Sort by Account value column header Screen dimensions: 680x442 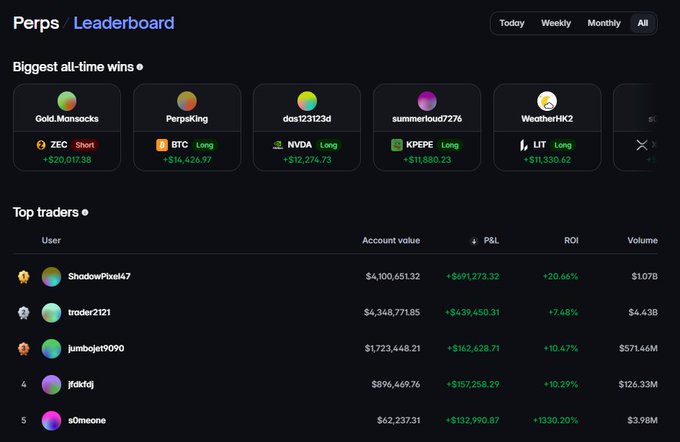click(x=391, y=240)
